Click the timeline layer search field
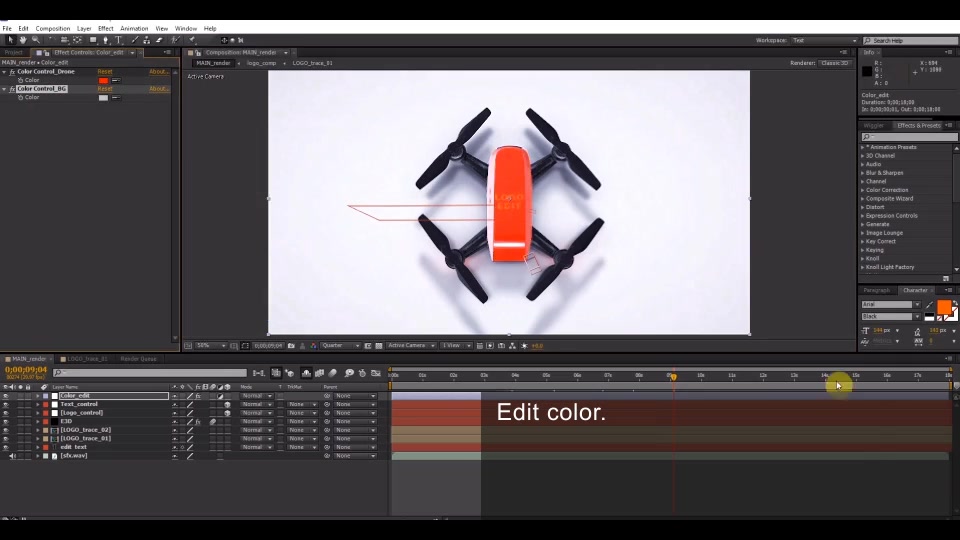 150,373
